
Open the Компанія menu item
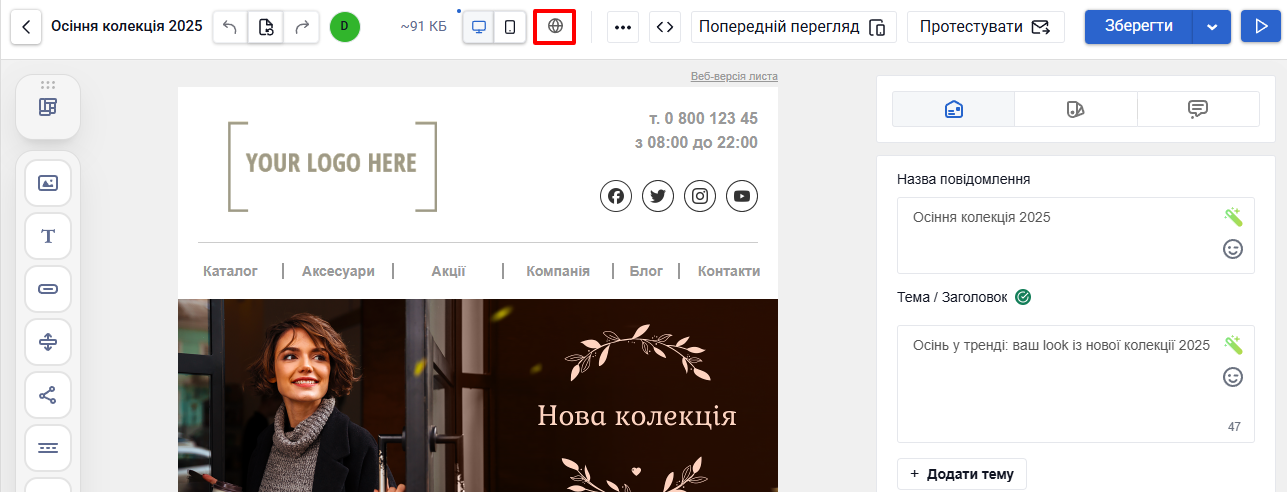(x=558, y=271)
